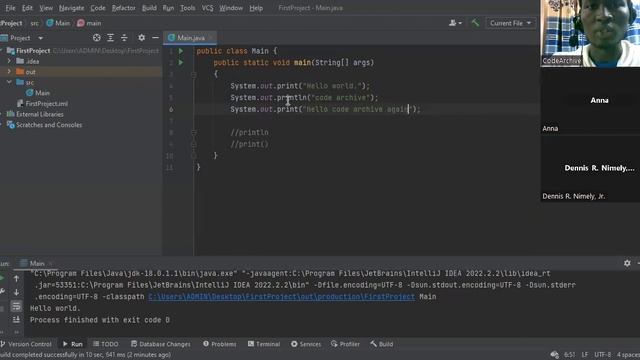Open Version Control tool window
The height and width of the screenshot is (360, 640).
point(26,344)
